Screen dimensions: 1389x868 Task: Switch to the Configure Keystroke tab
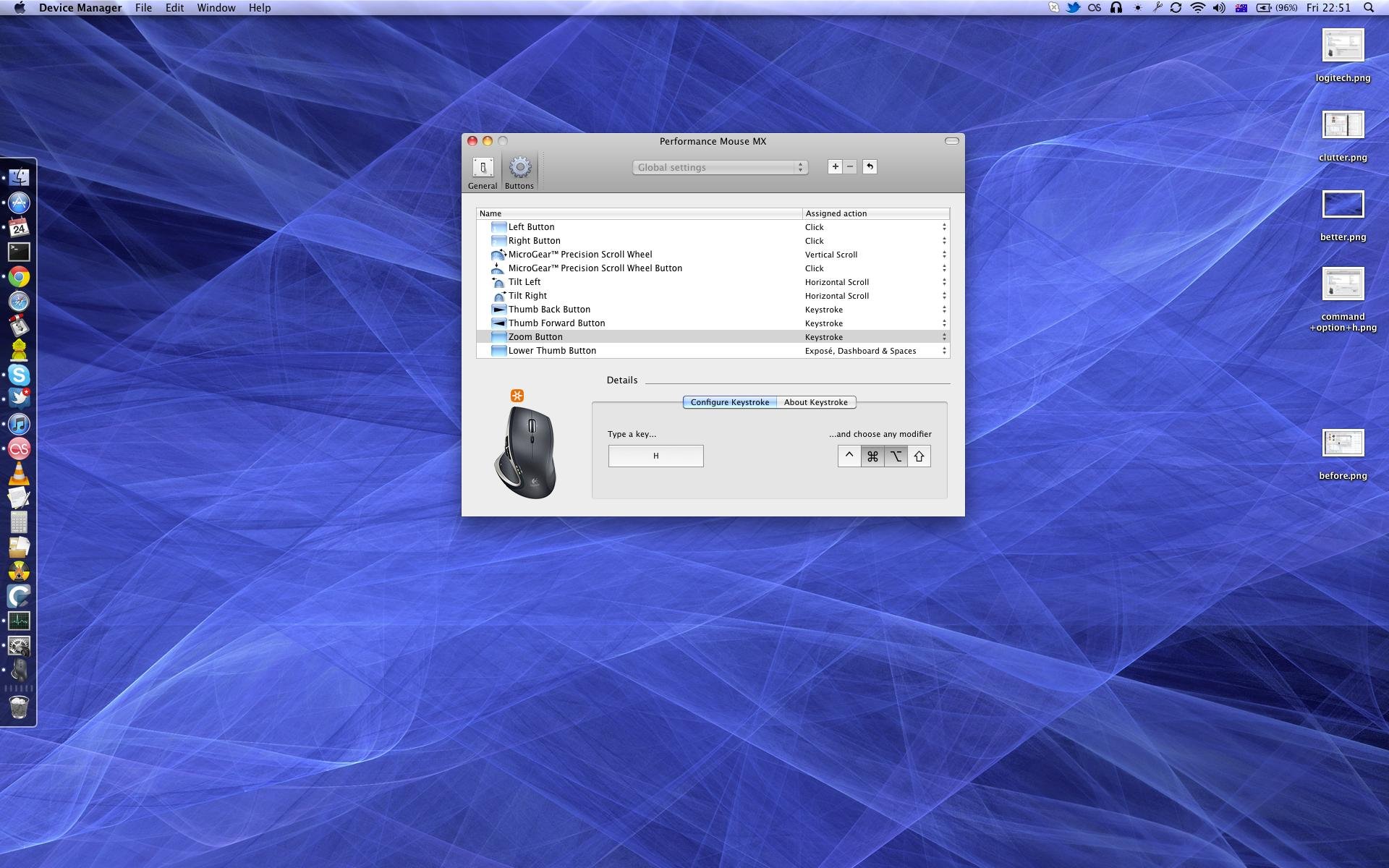click(729, 402)
